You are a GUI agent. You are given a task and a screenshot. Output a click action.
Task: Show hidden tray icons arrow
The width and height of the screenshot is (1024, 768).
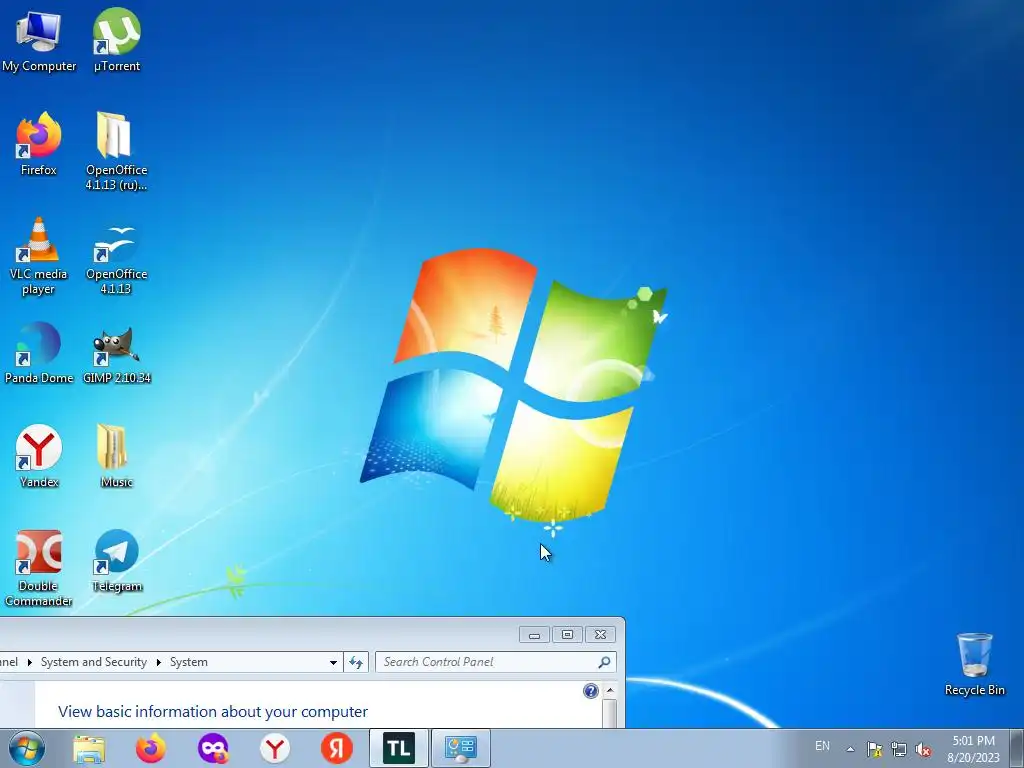pyautogui.click(x=850, y=749)
